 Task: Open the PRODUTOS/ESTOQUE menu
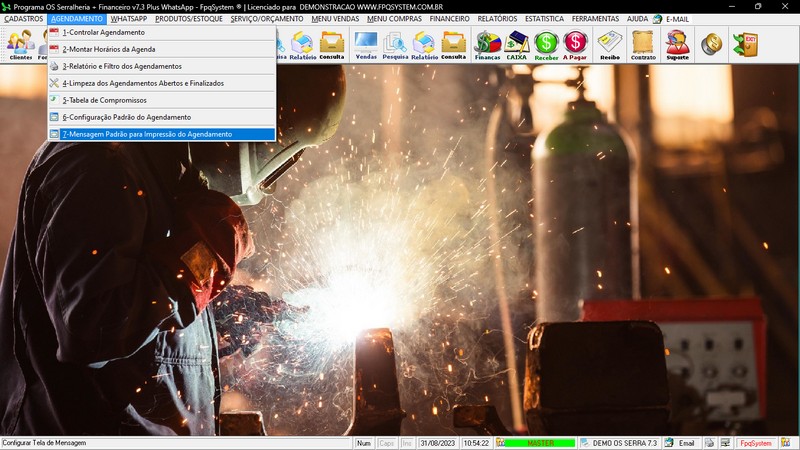tap(189, 19)
